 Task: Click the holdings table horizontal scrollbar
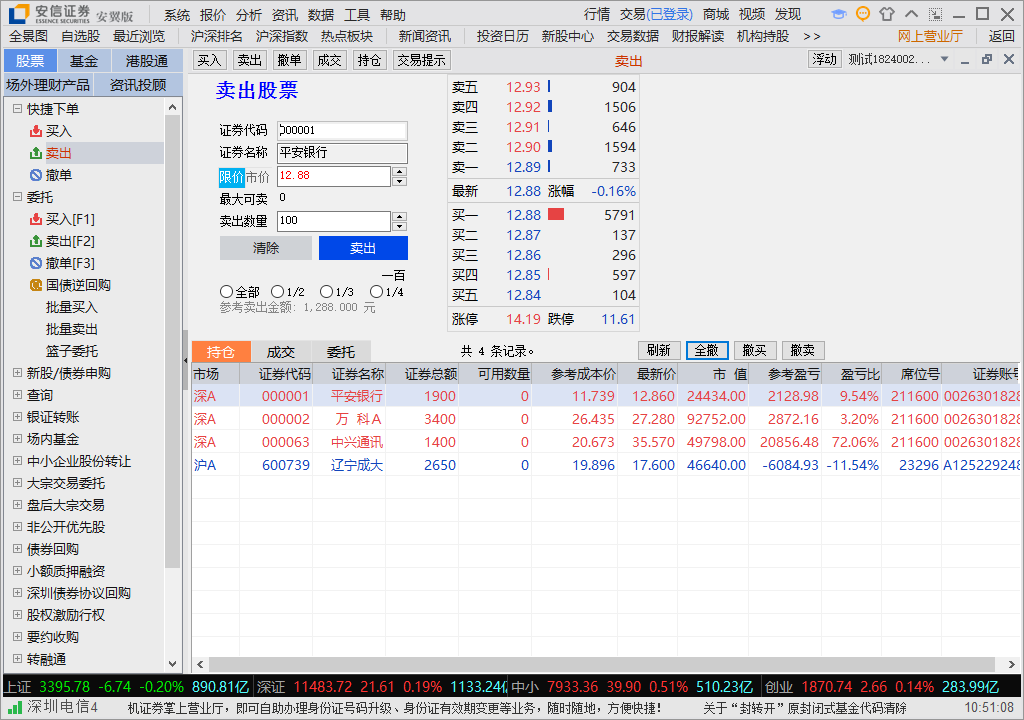tap(601, 664)
